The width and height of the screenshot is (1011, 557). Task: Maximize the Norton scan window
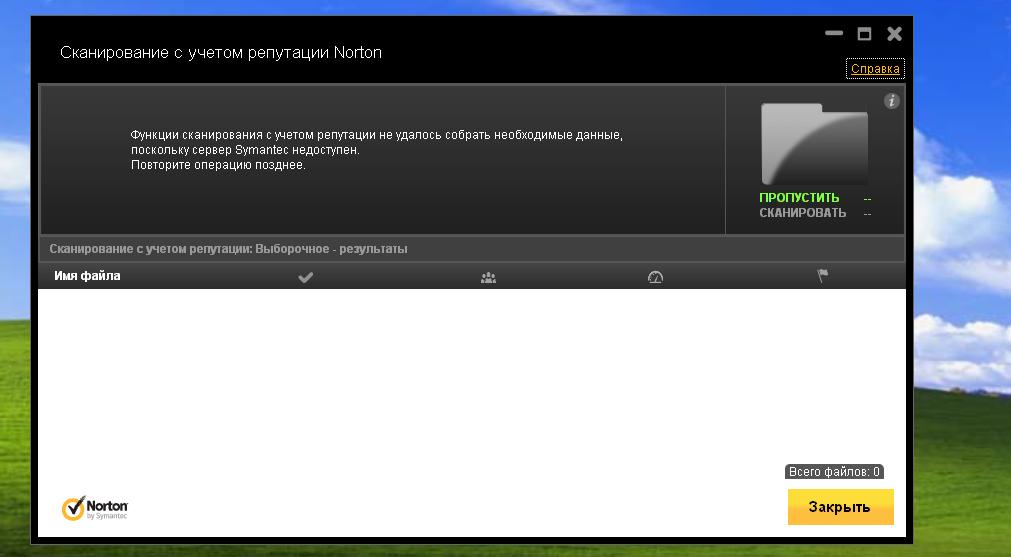tap(865, 34)
